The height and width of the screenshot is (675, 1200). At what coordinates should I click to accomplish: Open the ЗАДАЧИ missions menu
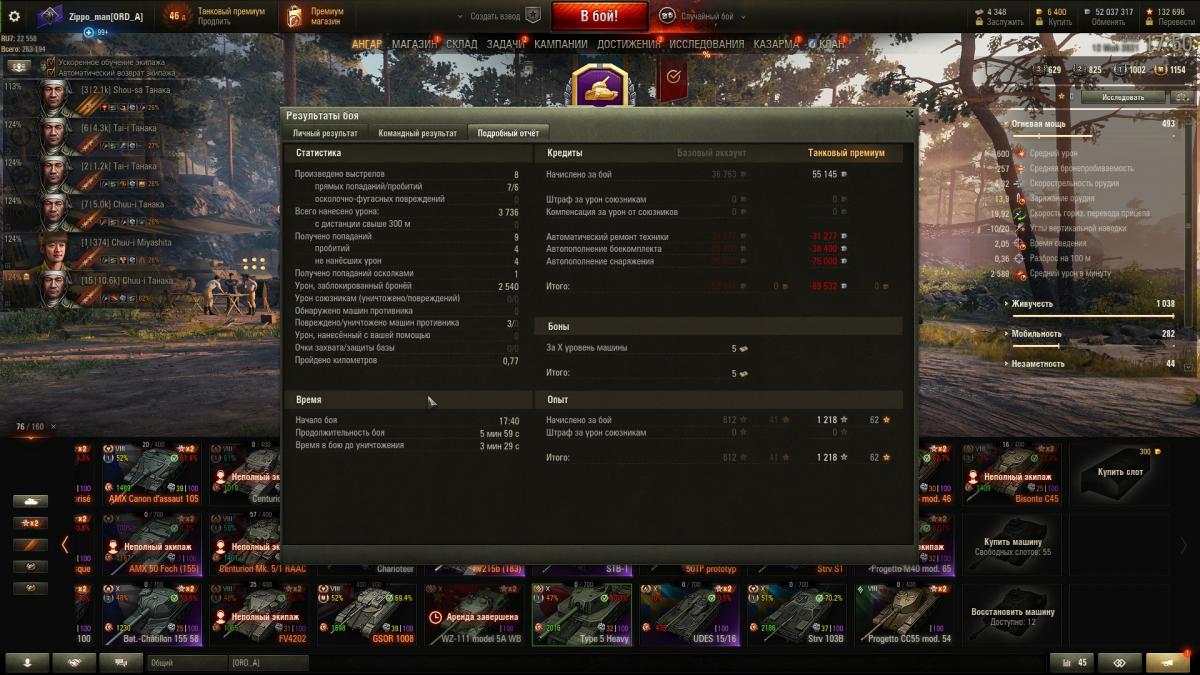[x=506, y=44]
